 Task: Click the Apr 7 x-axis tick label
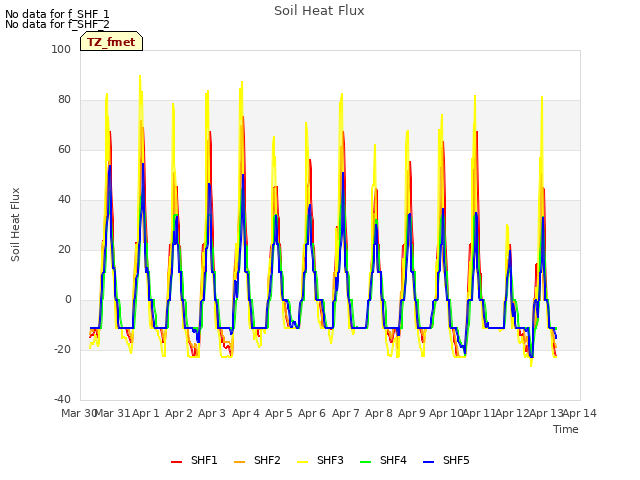click(x=346, y=413)
